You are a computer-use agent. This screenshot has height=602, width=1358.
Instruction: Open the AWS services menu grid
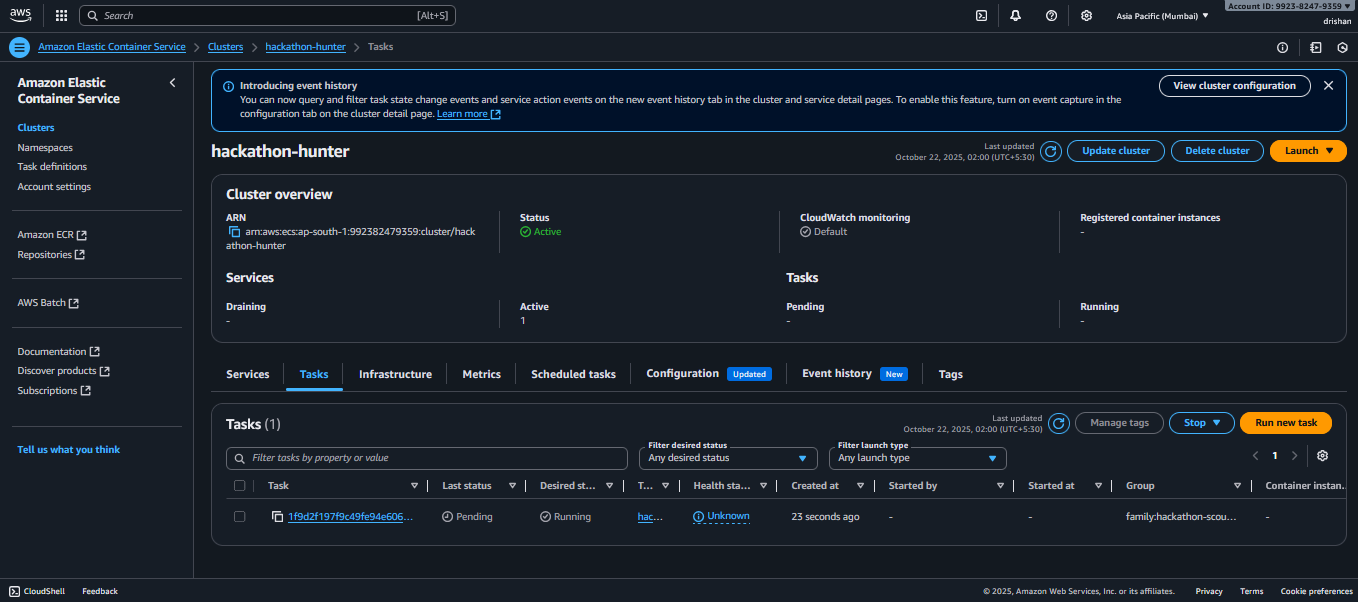click(x=60, y=15)
